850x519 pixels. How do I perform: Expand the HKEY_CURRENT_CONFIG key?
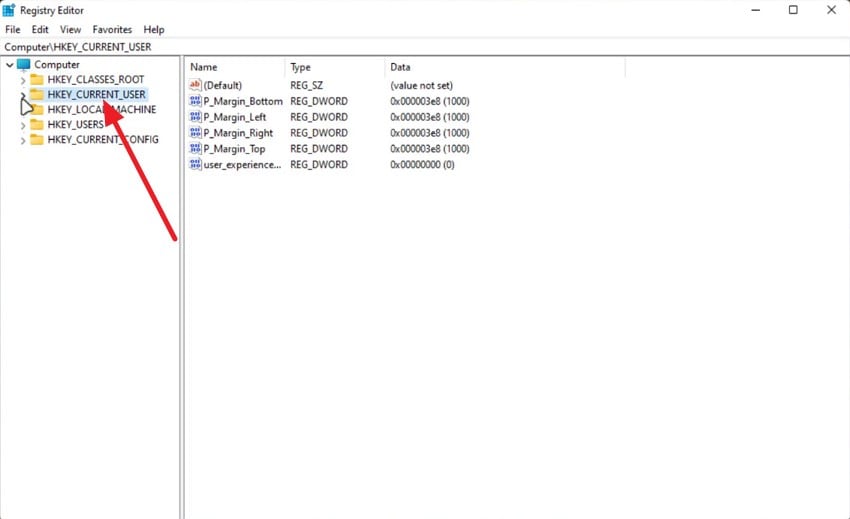(23, 140)
